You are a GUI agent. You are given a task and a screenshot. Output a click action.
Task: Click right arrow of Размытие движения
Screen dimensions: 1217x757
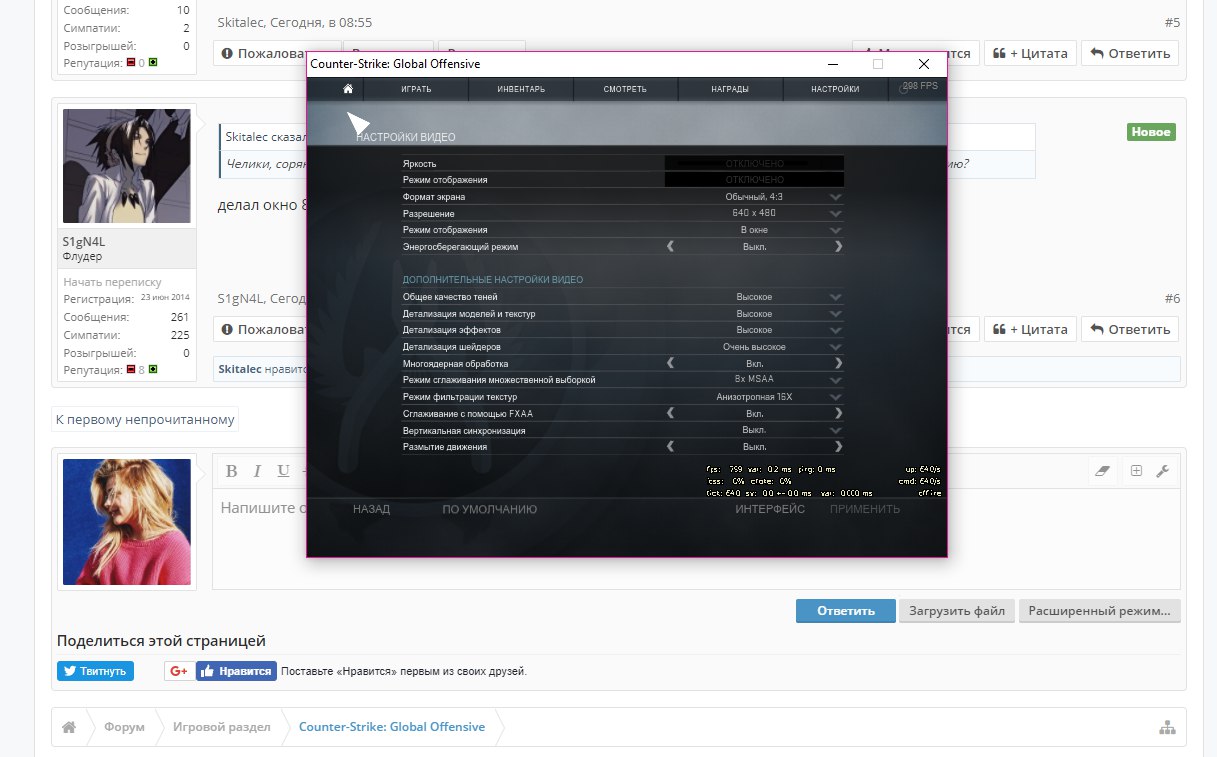838,446
